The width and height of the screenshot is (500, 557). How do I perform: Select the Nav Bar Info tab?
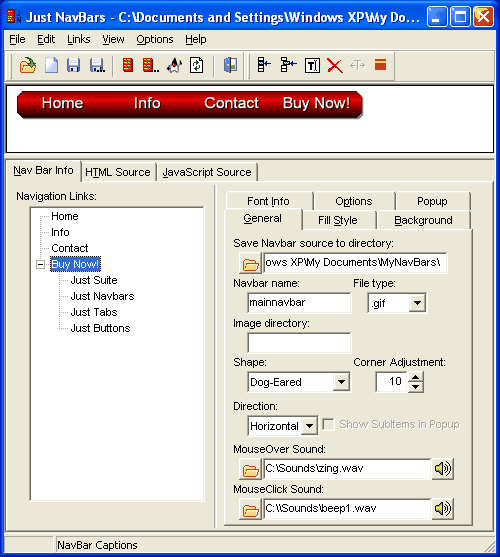click(x=43, y=171)
